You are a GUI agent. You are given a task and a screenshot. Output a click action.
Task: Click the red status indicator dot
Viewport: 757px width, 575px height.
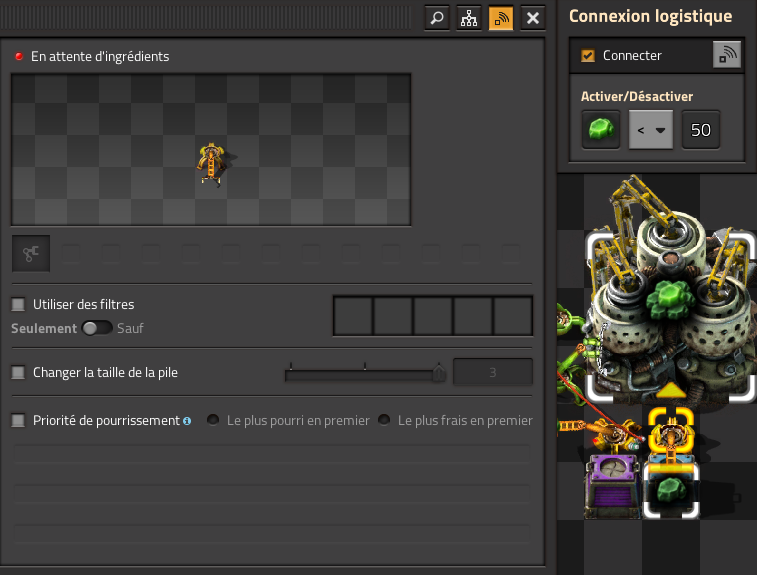pyautogui.click(x=19, y=56)
